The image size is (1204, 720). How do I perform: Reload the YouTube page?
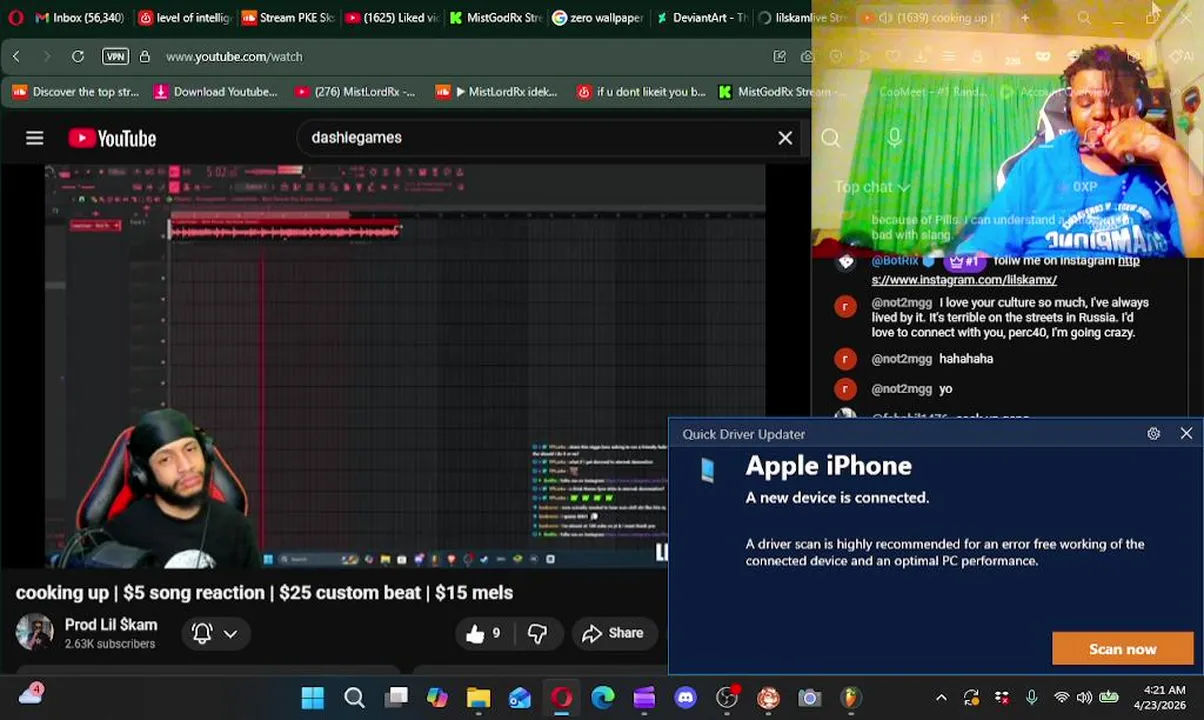[x=77, y=57]
